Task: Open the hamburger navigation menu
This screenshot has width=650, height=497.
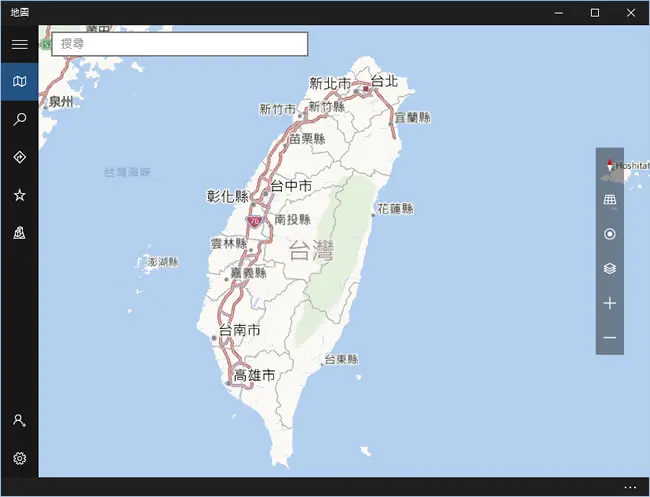Action: 19,44
